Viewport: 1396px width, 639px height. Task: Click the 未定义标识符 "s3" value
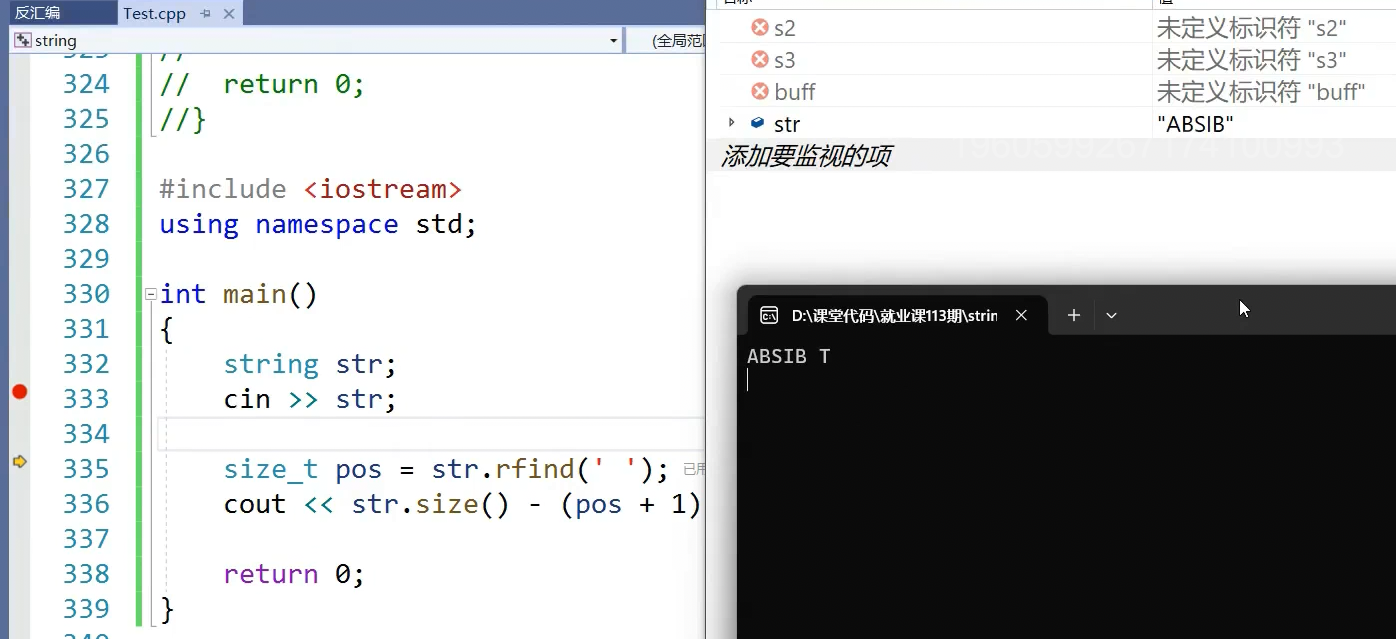tap(1252, 60)
